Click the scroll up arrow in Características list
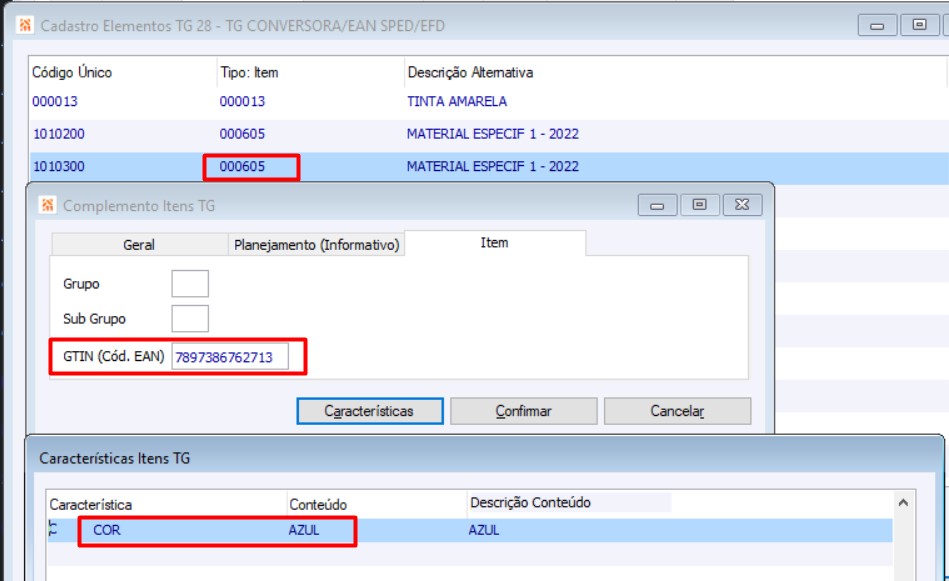 [903, 502]
